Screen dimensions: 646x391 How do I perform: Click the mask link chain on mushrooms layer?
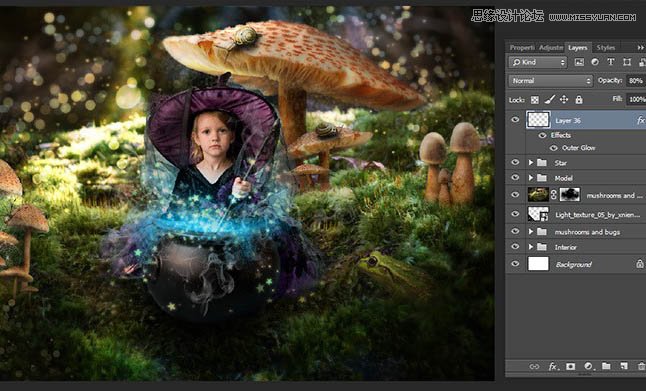[554, 195]
